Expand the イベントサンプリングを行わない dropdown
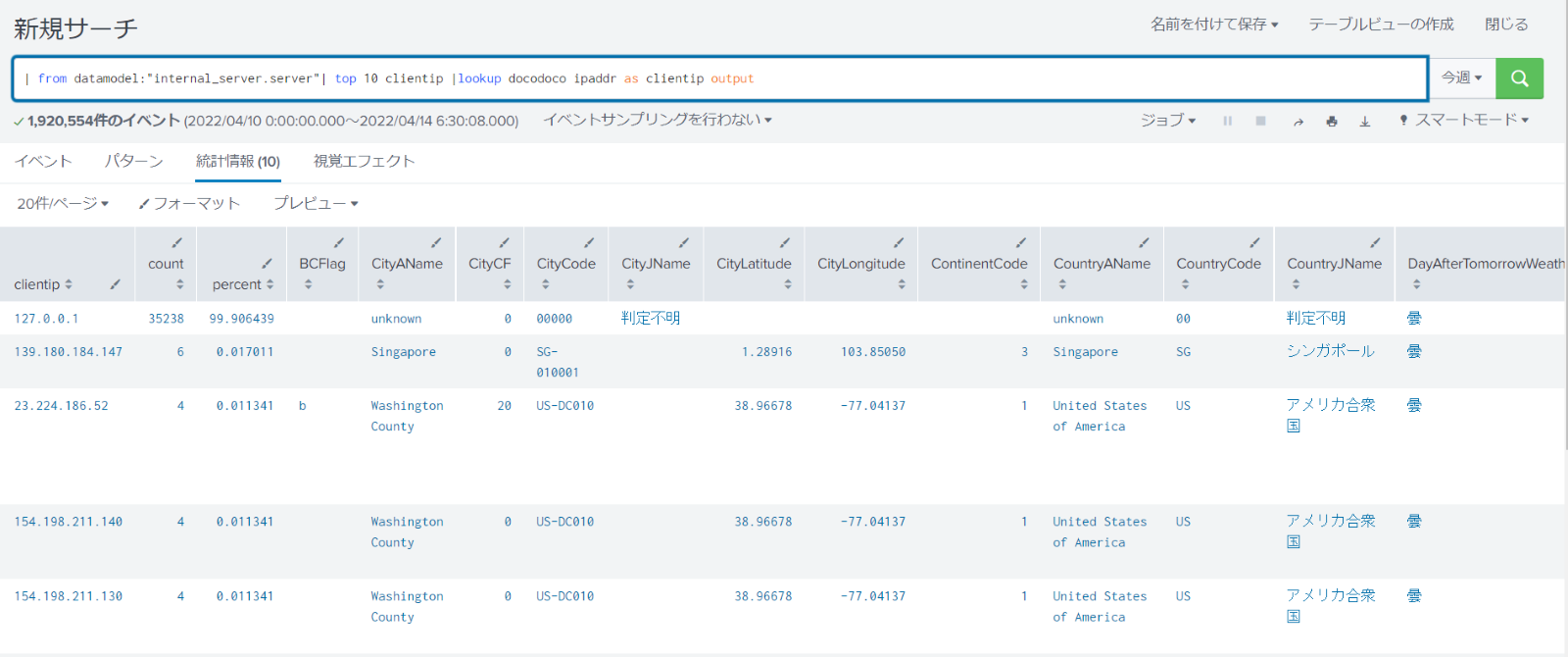Screen dimensions: 1568x657 pos(658,120)
